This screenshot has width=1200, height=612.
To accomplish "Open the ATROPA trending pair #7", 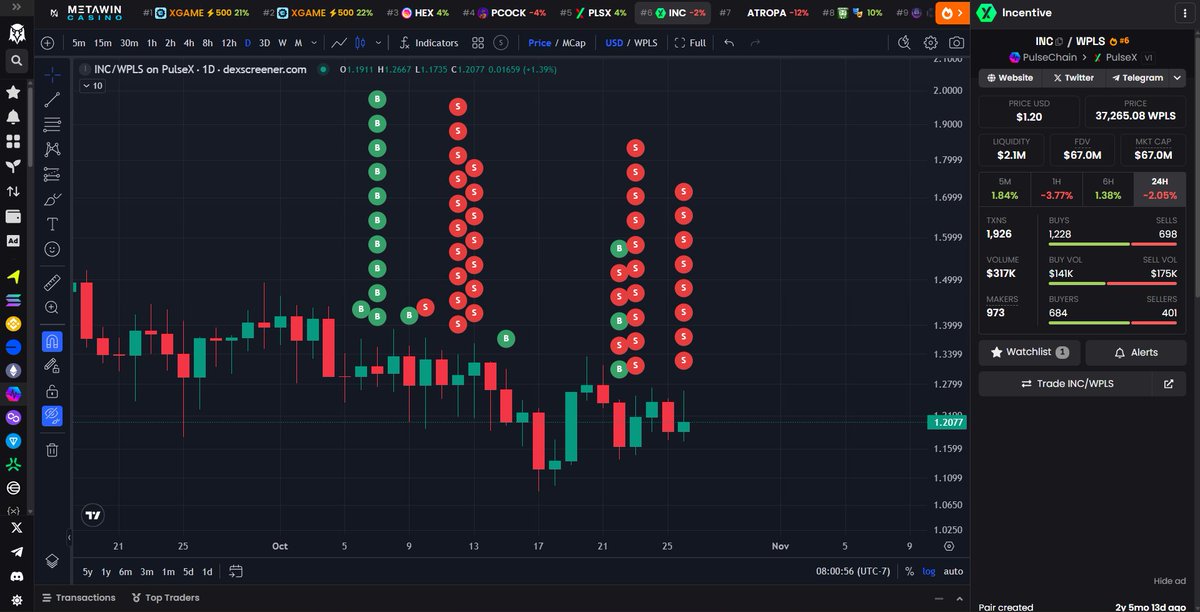I will point(764,13).
